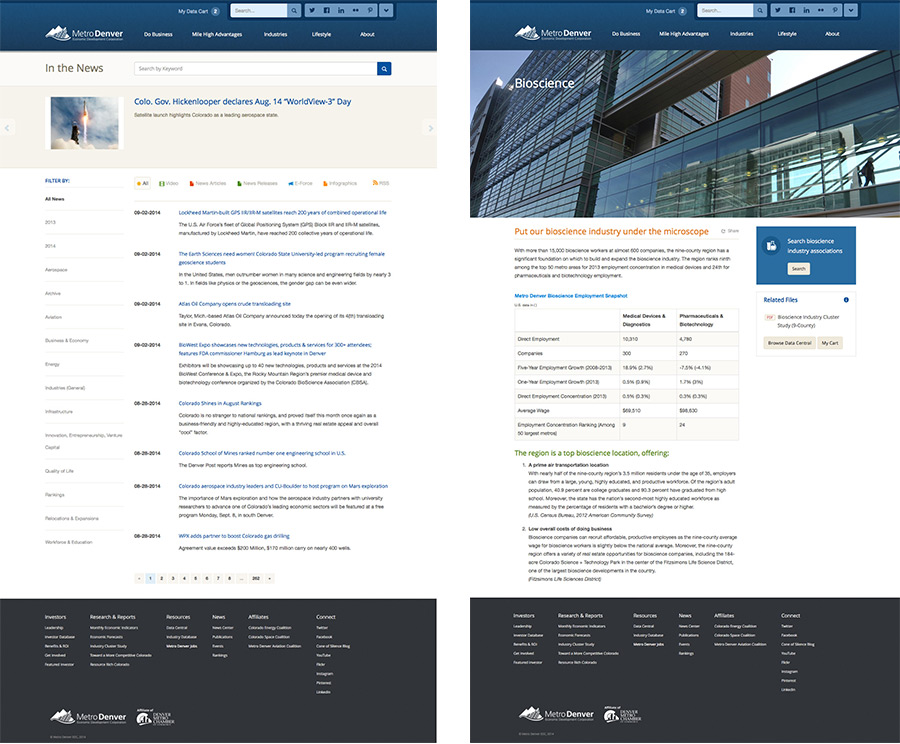
Task: Expand social dropdown arrow in Bioscience header
Action: tap(851, 10)
